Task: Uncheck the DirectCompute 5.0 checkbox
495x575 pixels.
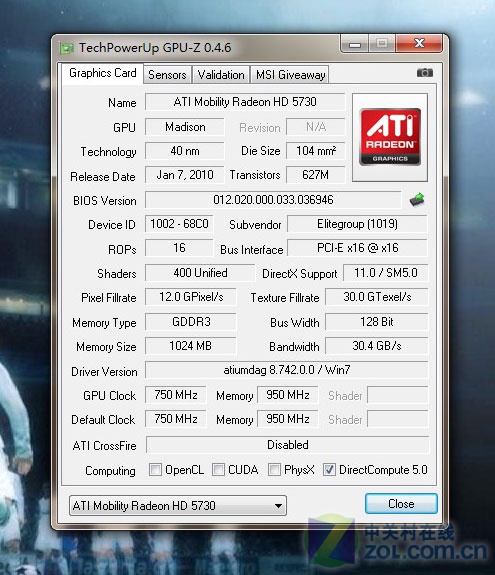Action: click(329, 469)
